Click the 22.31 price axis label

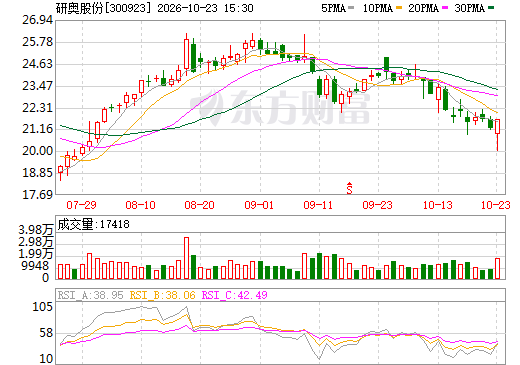pos(38,108)
